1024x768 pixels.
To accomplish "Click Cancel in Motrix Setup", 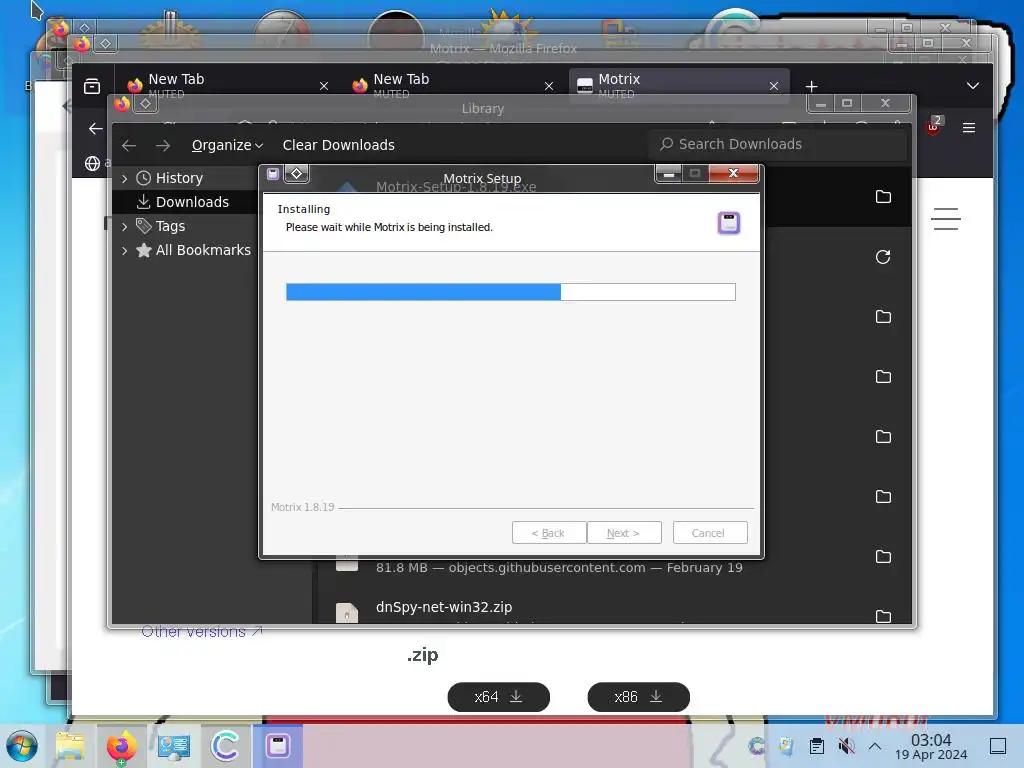I will click(710, 533).
